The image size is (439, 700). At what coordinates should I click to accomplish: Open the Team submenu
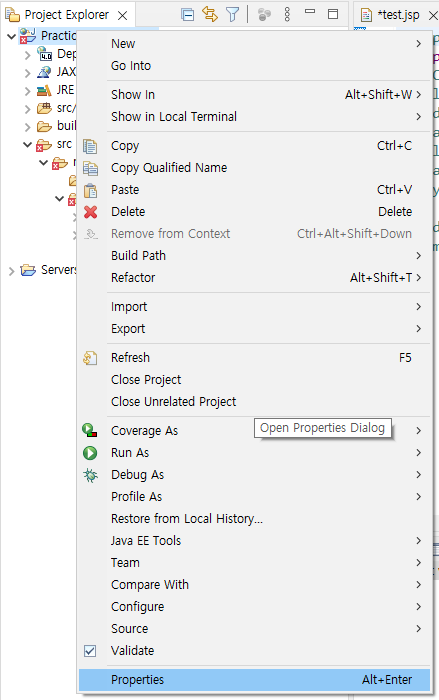click(255, 562)
